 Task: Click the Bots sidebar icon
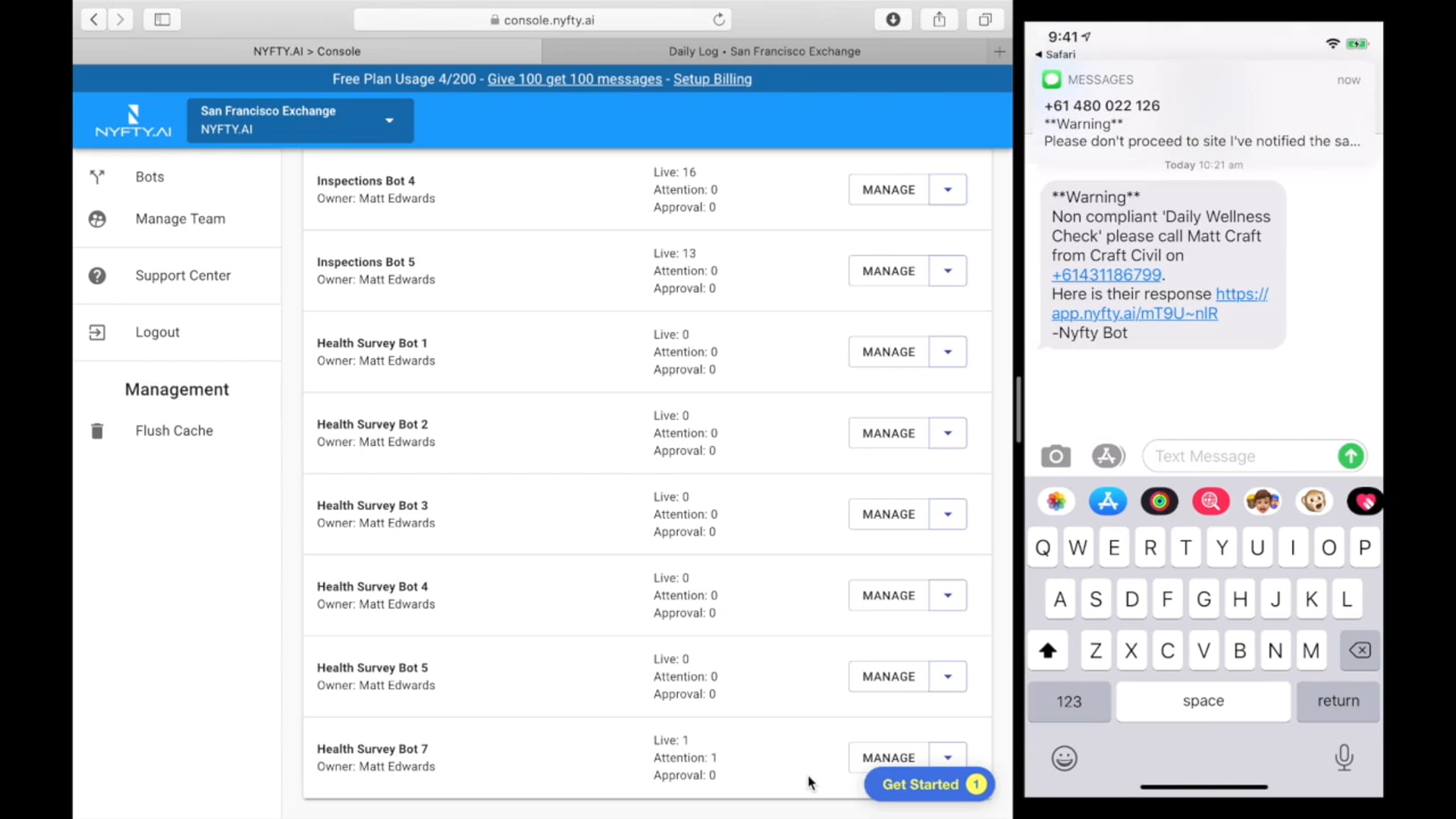coord(97,177)
